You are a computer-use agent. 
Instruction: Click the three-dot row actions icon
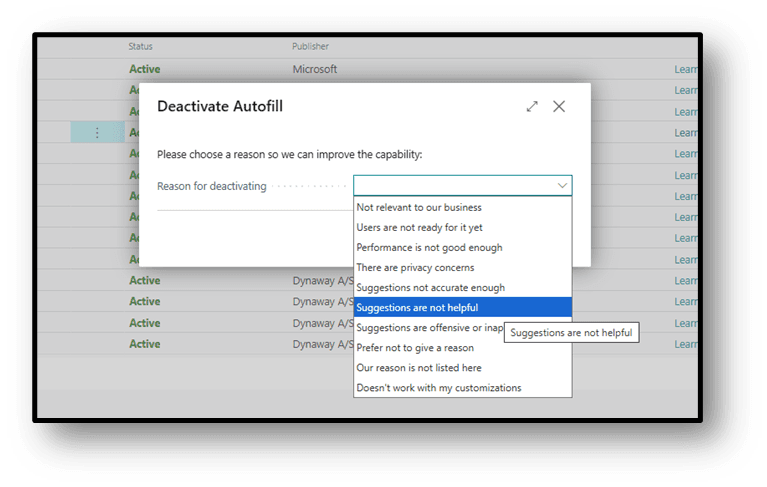97,132
